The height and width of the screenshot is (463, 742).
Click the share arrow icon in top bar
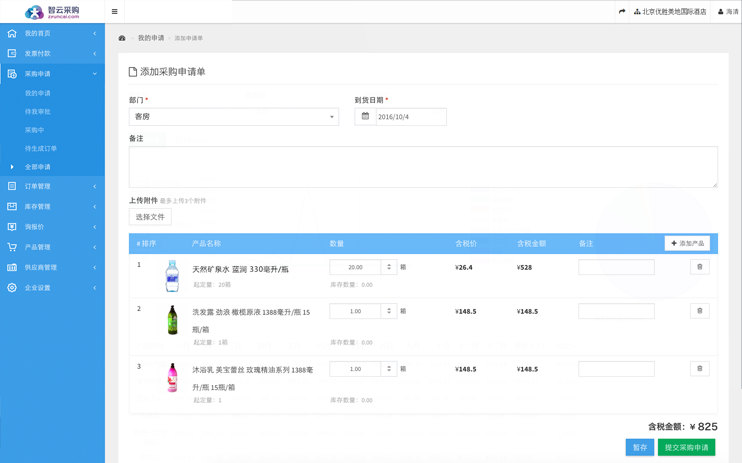(622, 12)
